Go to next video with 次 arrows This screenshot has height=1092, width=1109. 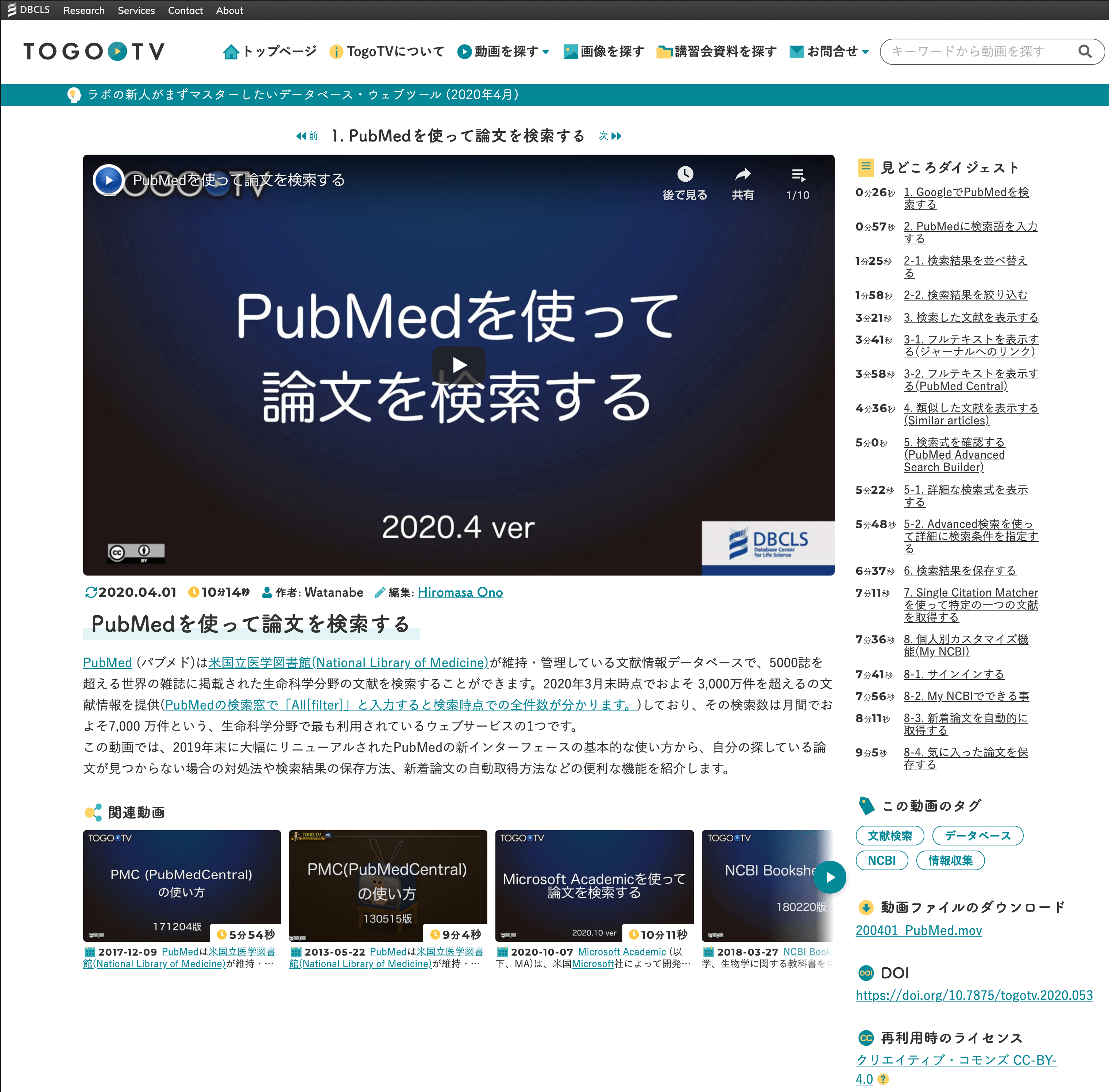coord(610,136)
